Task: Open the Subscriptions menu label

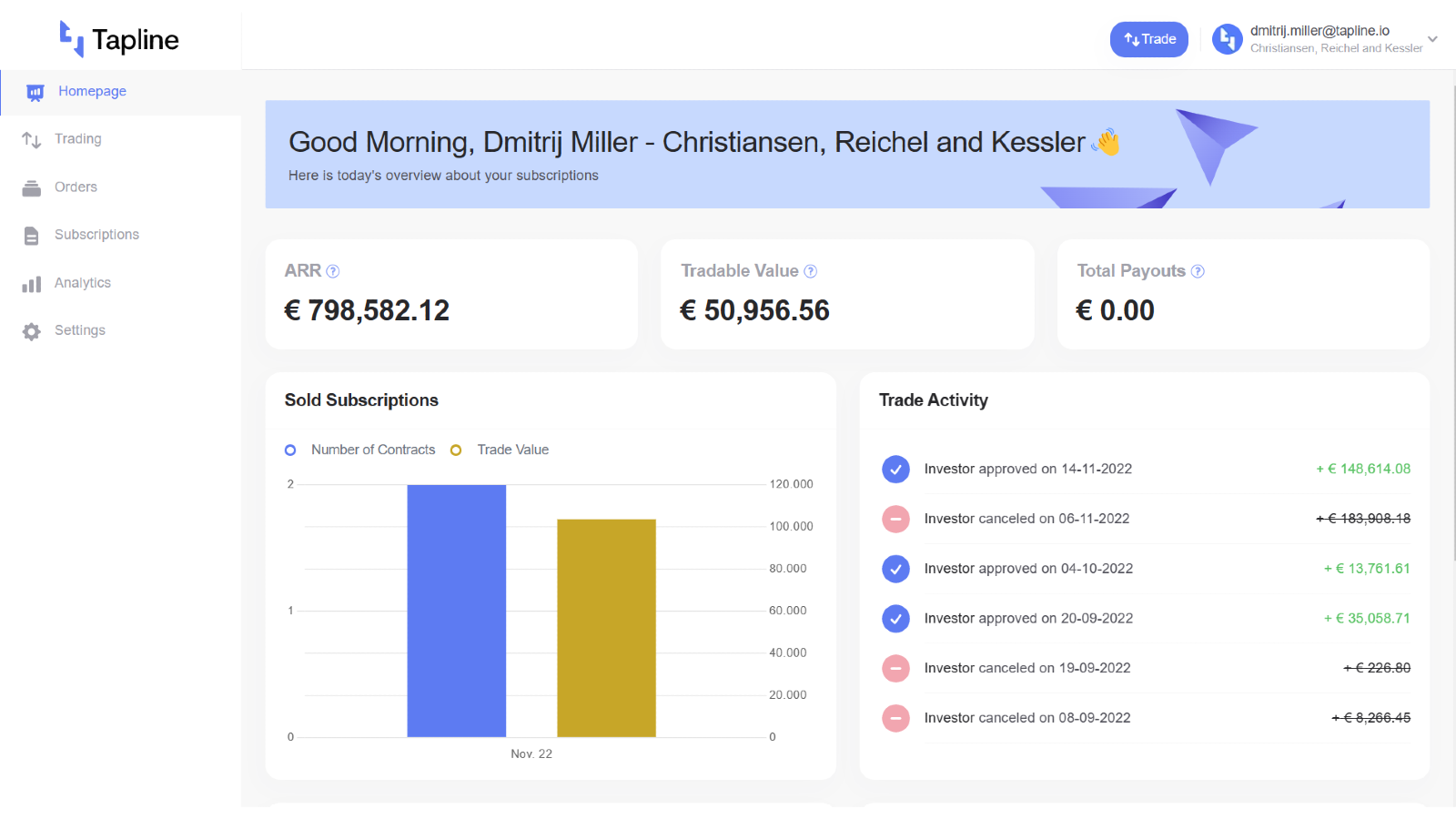Action: pyautogui.click(x=96, y=235)
